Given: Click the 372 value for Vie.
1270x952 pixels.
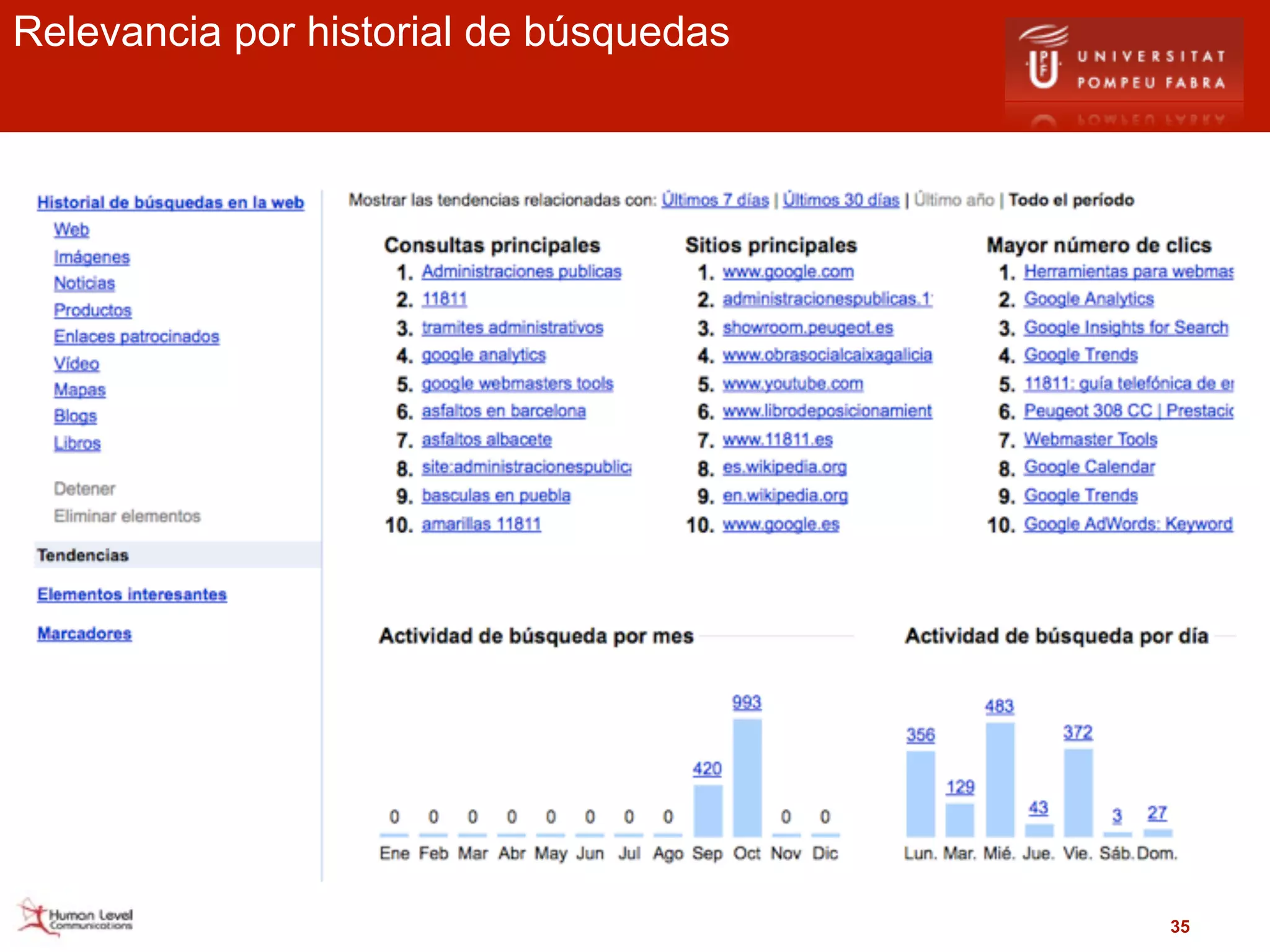Looking at the screenshot, I should (x=1078, y=733).
